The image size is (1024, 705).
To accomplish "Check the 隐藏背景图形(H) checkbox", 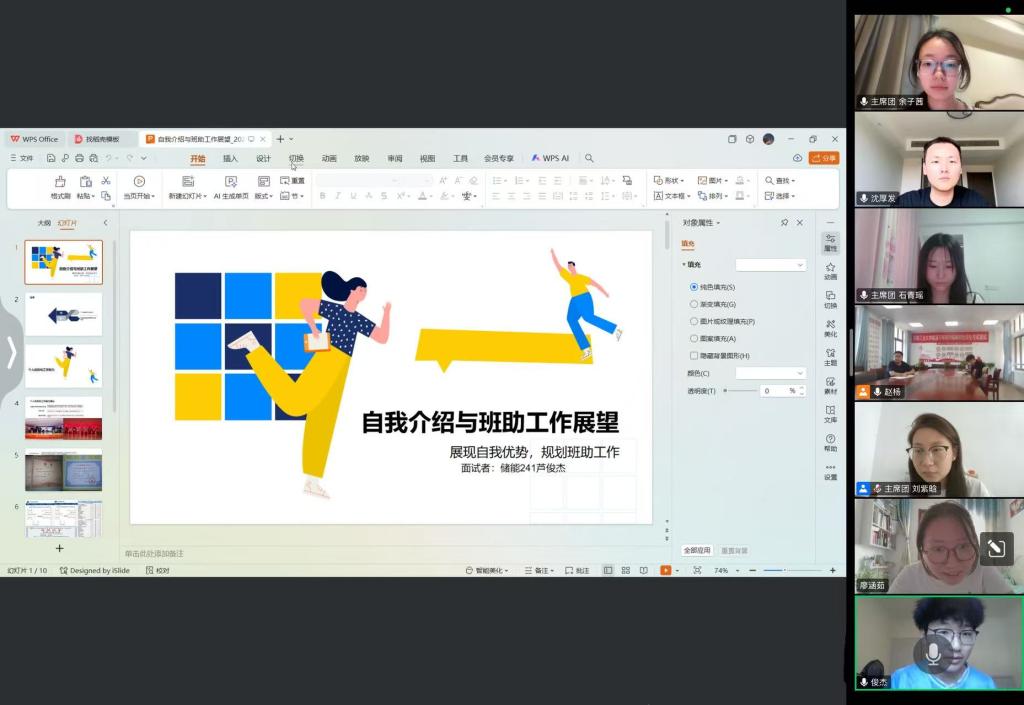I will coord(694,355).
